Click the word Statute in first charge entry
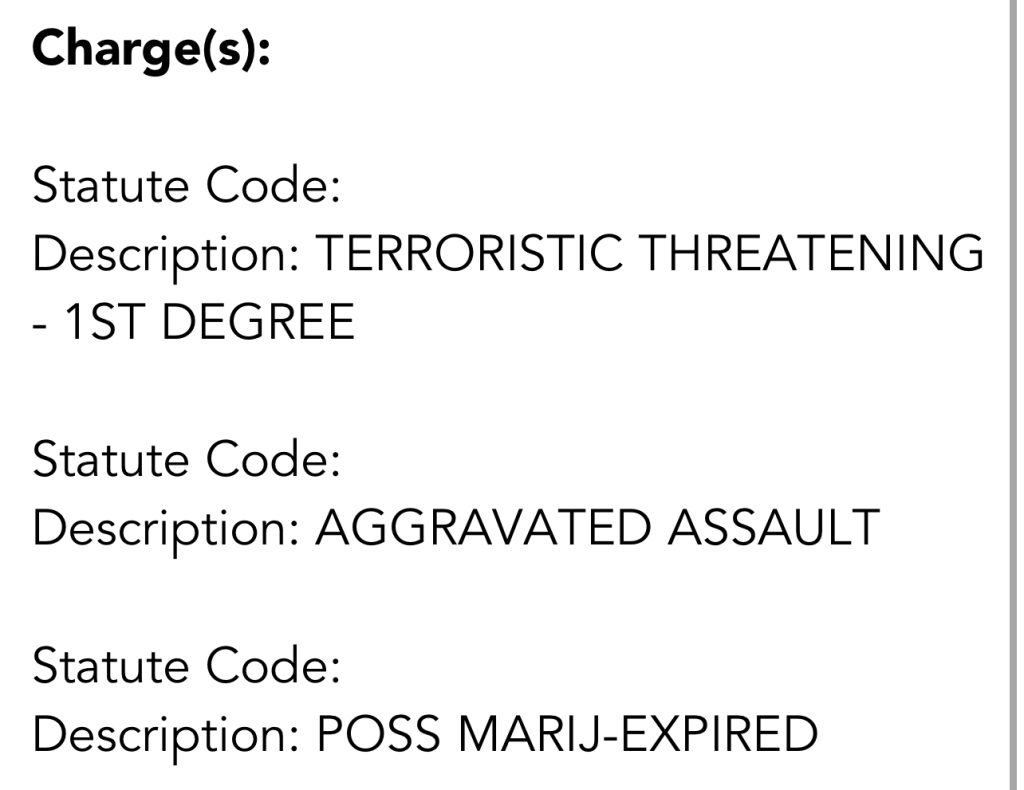The image size is (1024, 790). click(x=112, y=186)
